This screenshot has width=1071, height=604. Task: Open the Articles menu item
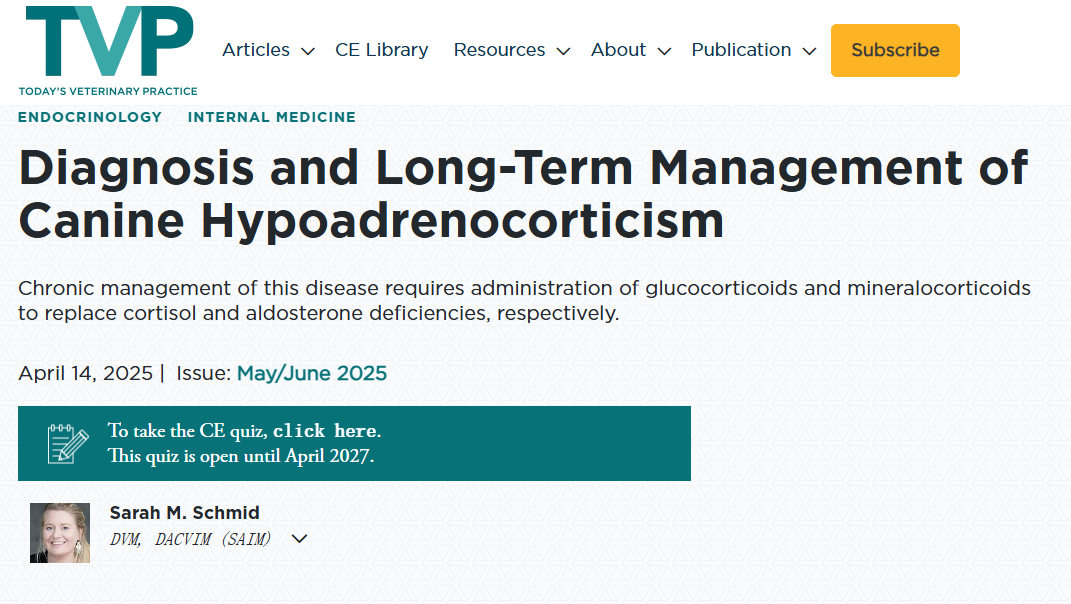256,50
